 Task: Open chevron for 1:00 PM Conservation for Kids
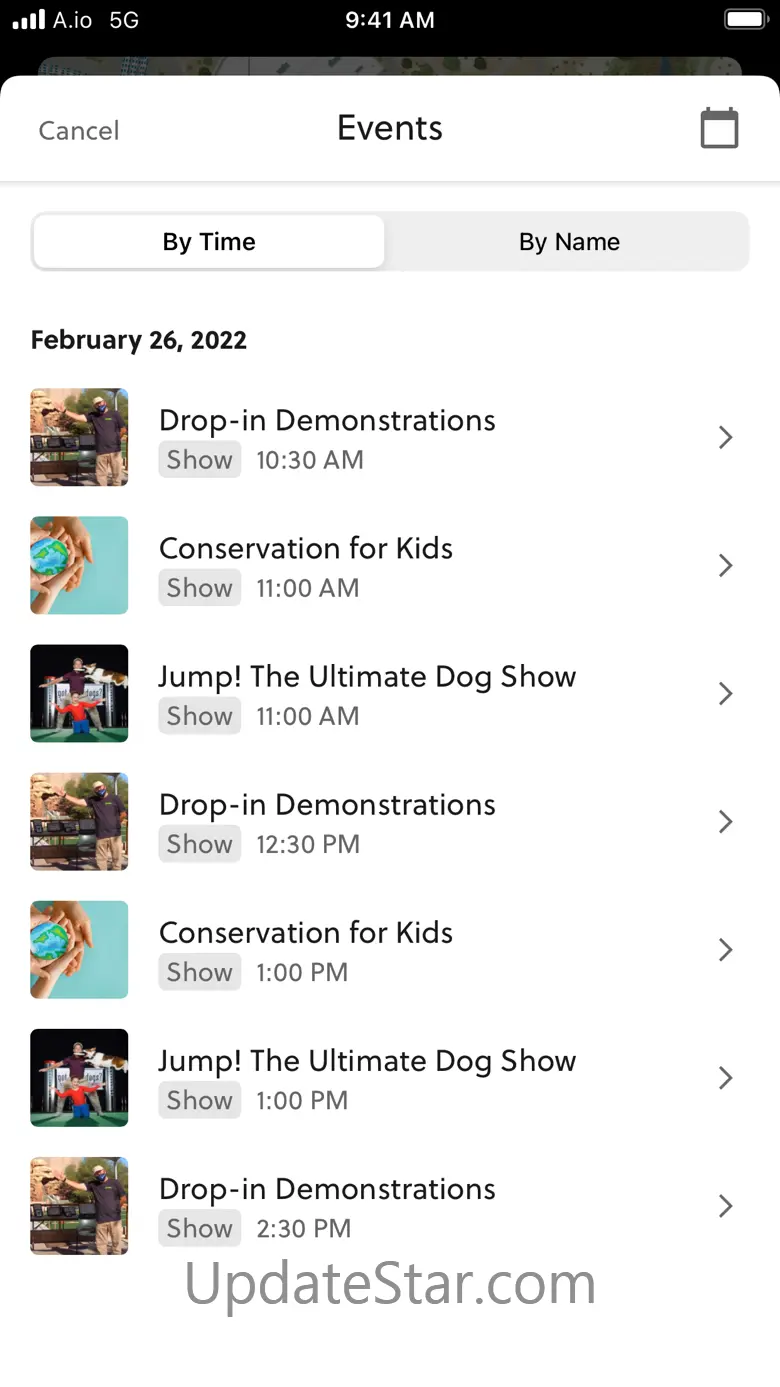[x=726, y=949]
